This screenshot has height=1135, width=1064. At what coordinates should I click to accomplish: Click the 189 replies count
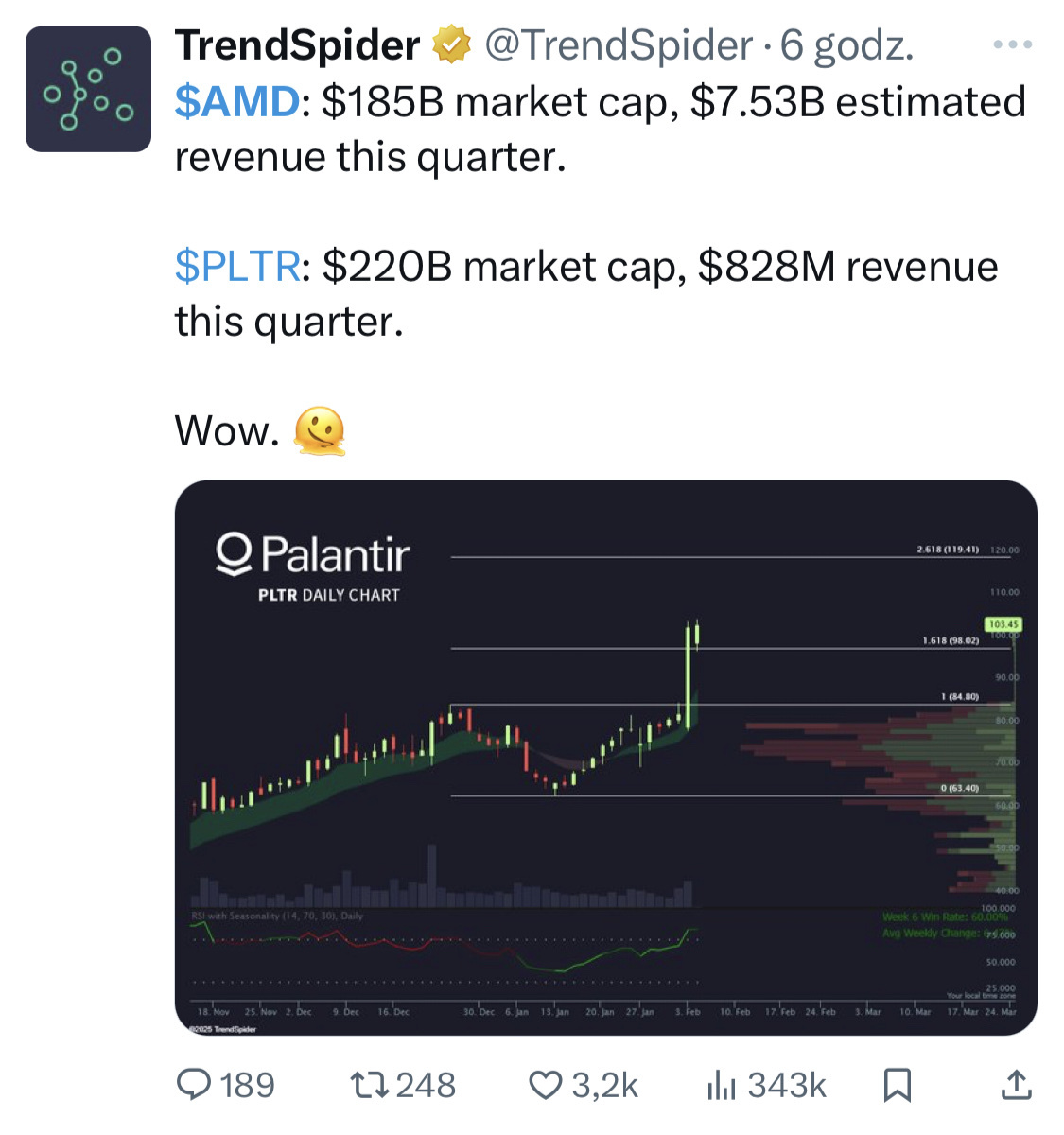point(248,1085)
